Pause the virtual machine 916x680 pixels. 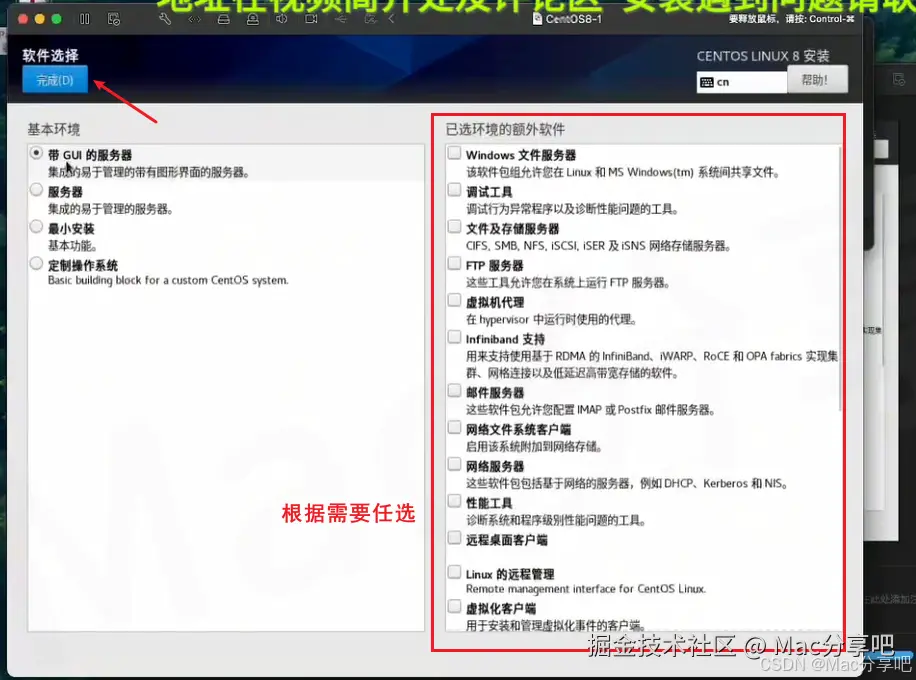click(83, 16)
